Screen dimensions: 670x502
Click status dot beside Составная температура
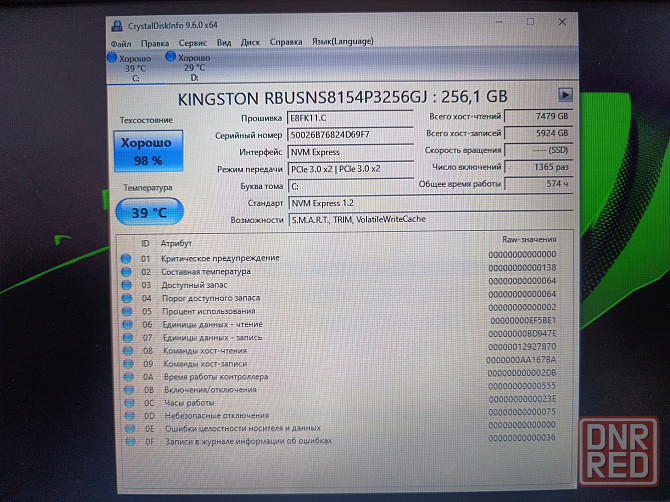point(126,272)
